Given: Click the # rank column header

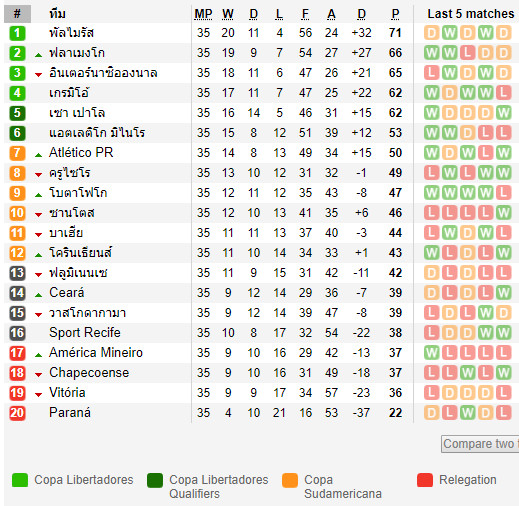Looking at the screenshot, I should [17, 14].
